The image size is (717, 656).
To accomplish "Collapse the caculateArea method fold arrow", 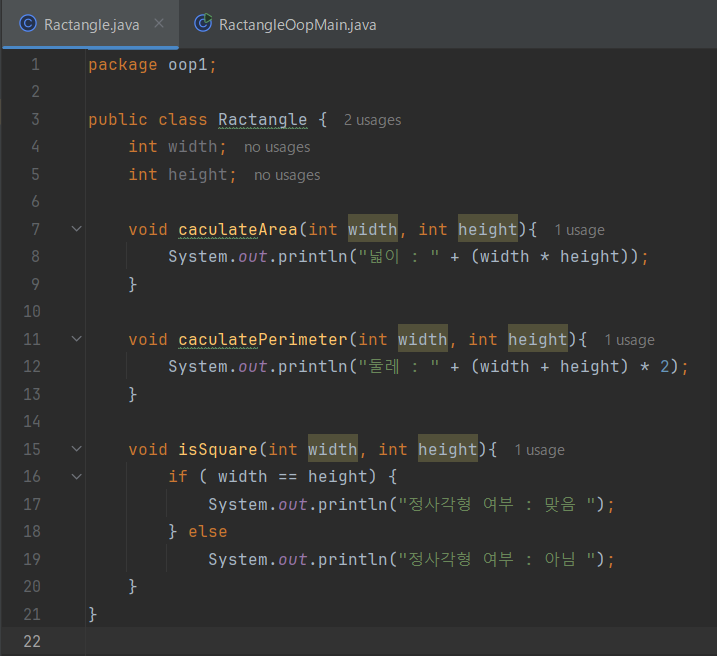I will click(77, 229).
